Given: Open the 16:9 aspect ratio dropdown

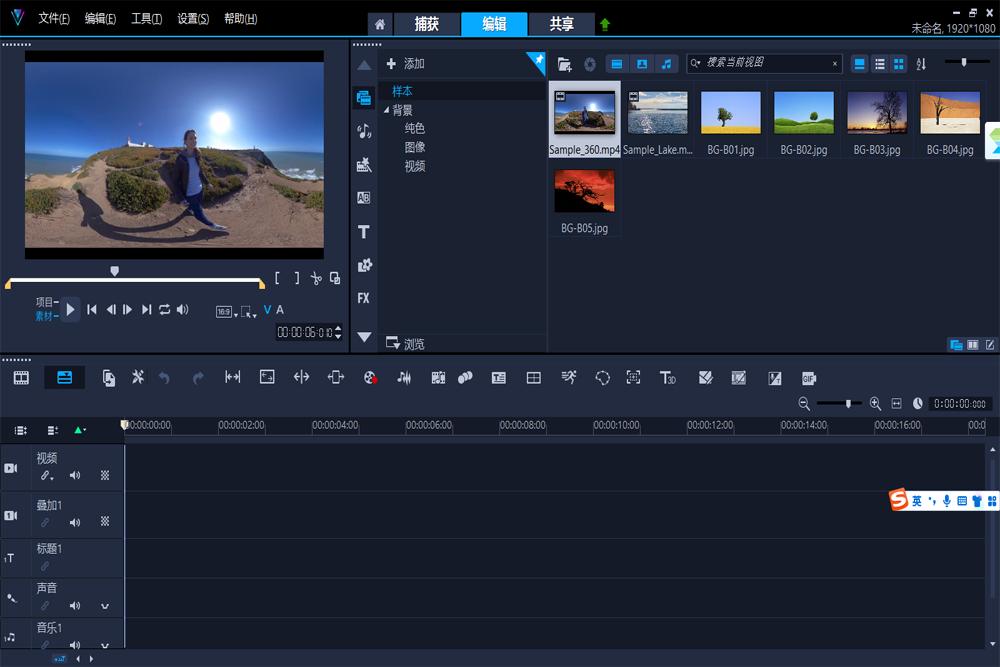Looking at the screenshot, I should pyautogui.click(x=226, y=312).
